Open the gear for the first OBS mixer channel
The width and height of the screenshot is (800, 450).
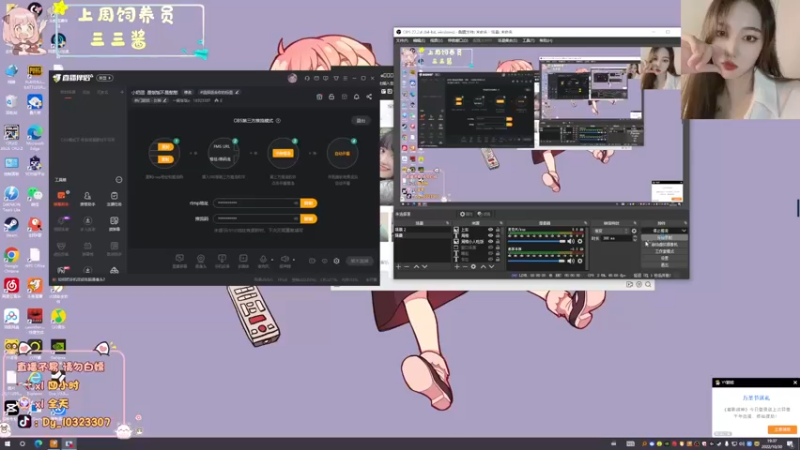(x=580, y=241)
